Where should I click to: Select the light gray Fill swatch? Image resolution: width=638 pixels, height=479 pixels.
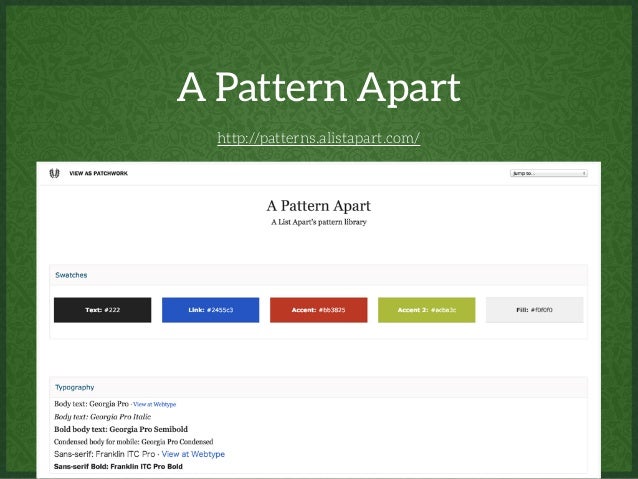[x=535, y=310]
